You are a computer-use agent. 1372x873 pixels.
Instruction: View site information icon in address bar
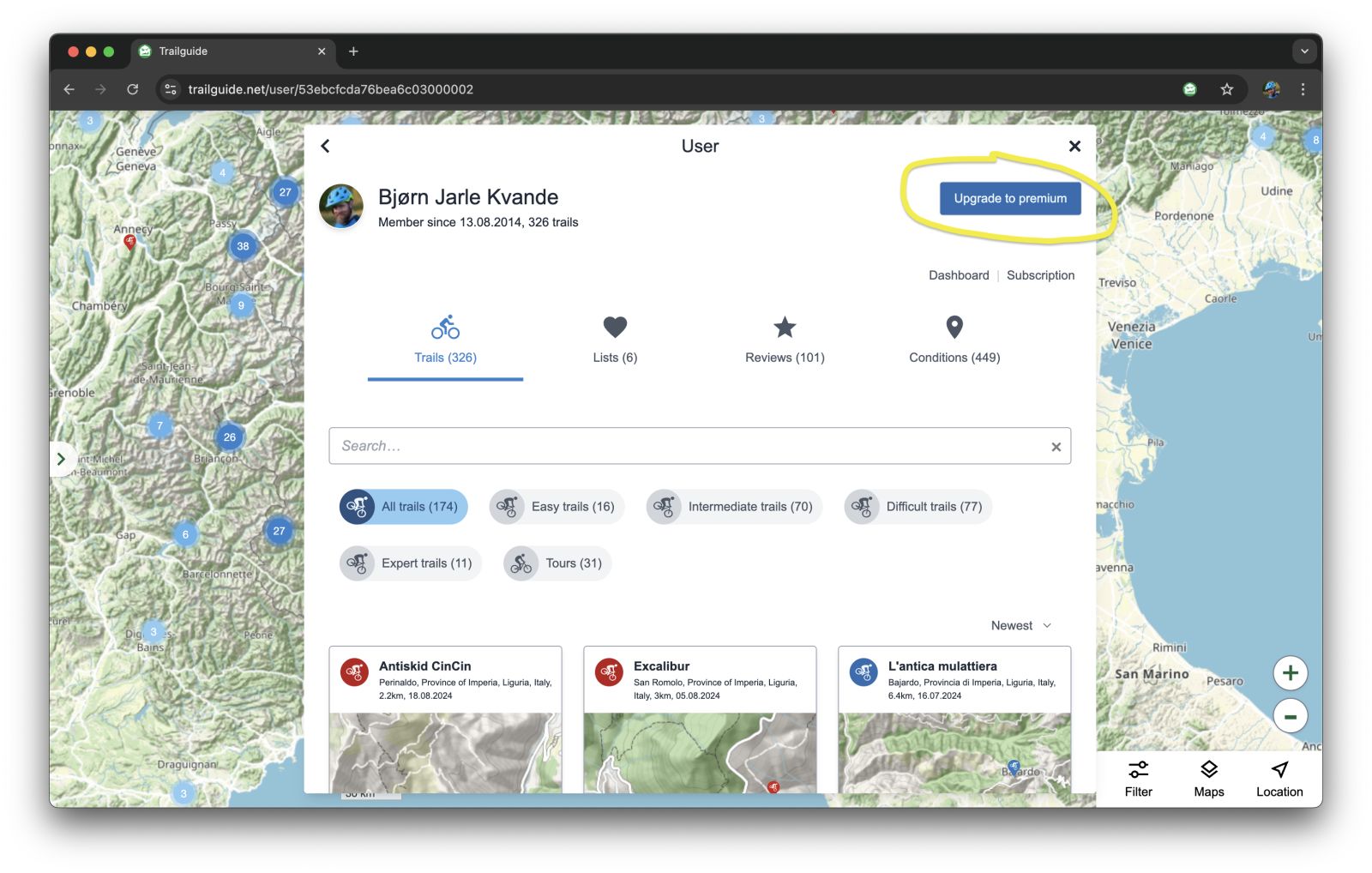pos(171,89)
